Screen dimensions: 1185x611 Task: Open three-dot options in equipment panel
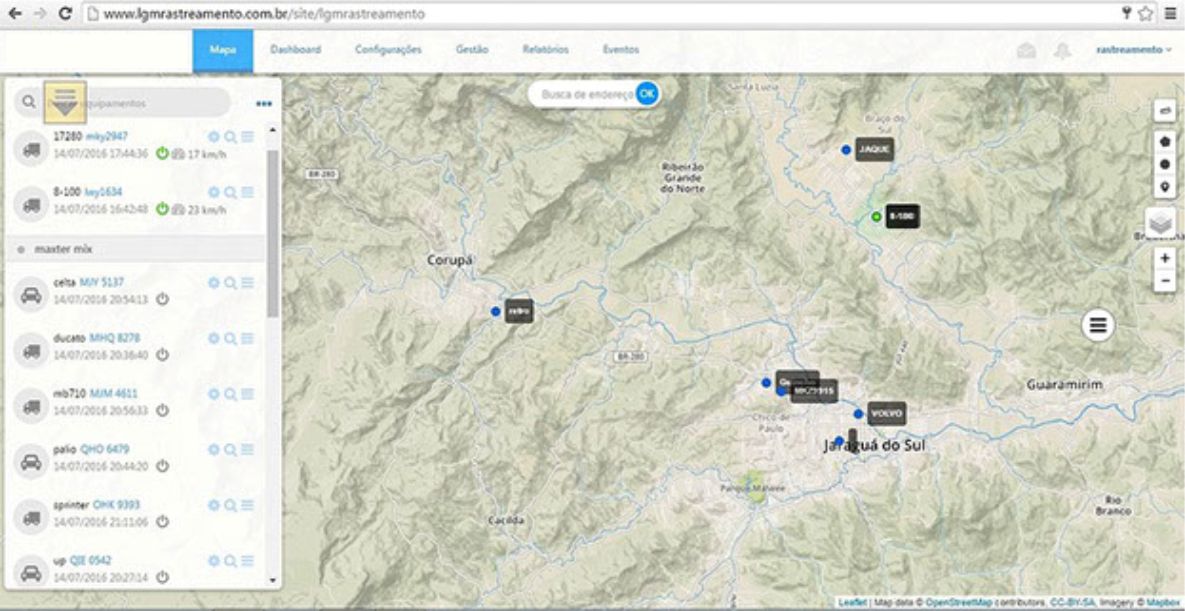point(263,103)
